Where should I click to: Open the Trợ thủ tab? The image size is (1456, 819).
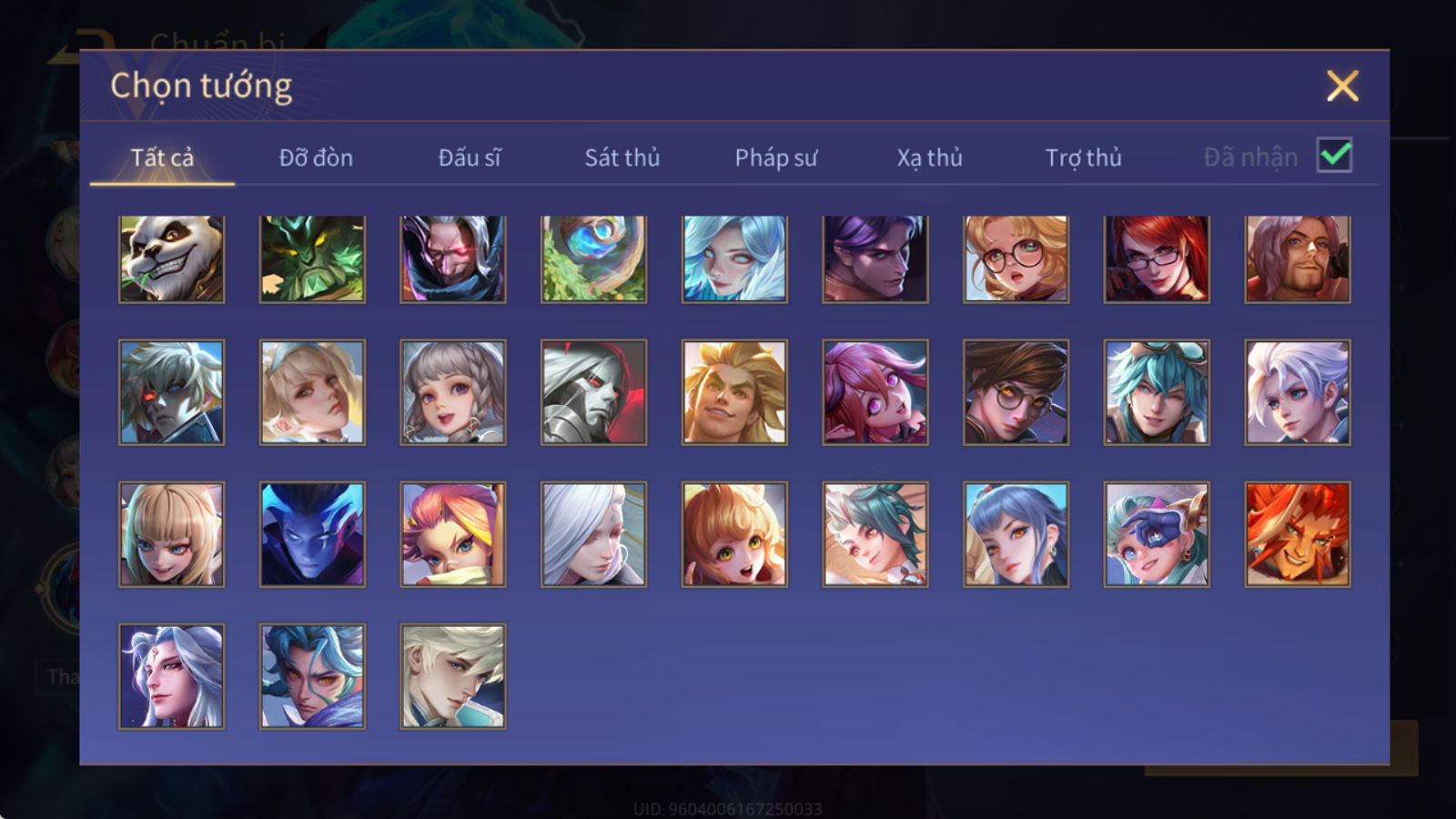(1083, 157)
